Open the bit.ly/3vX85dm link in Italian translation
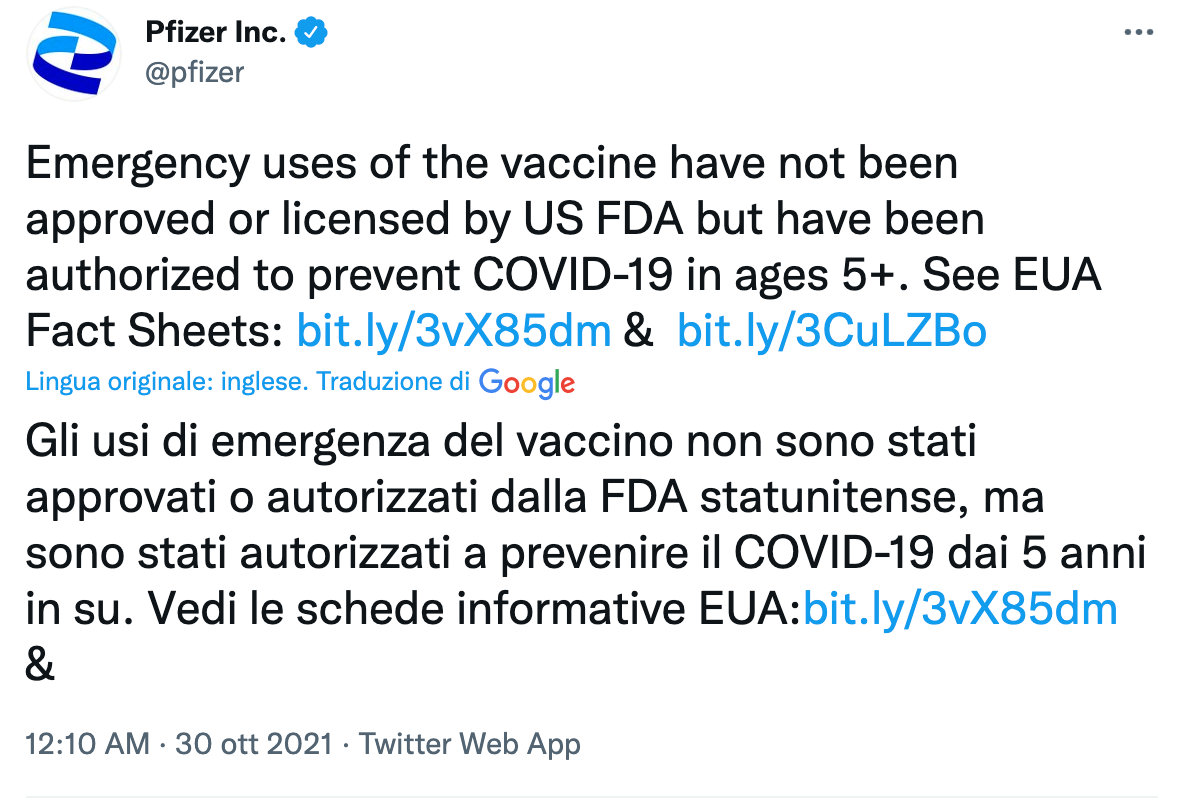 960,609
